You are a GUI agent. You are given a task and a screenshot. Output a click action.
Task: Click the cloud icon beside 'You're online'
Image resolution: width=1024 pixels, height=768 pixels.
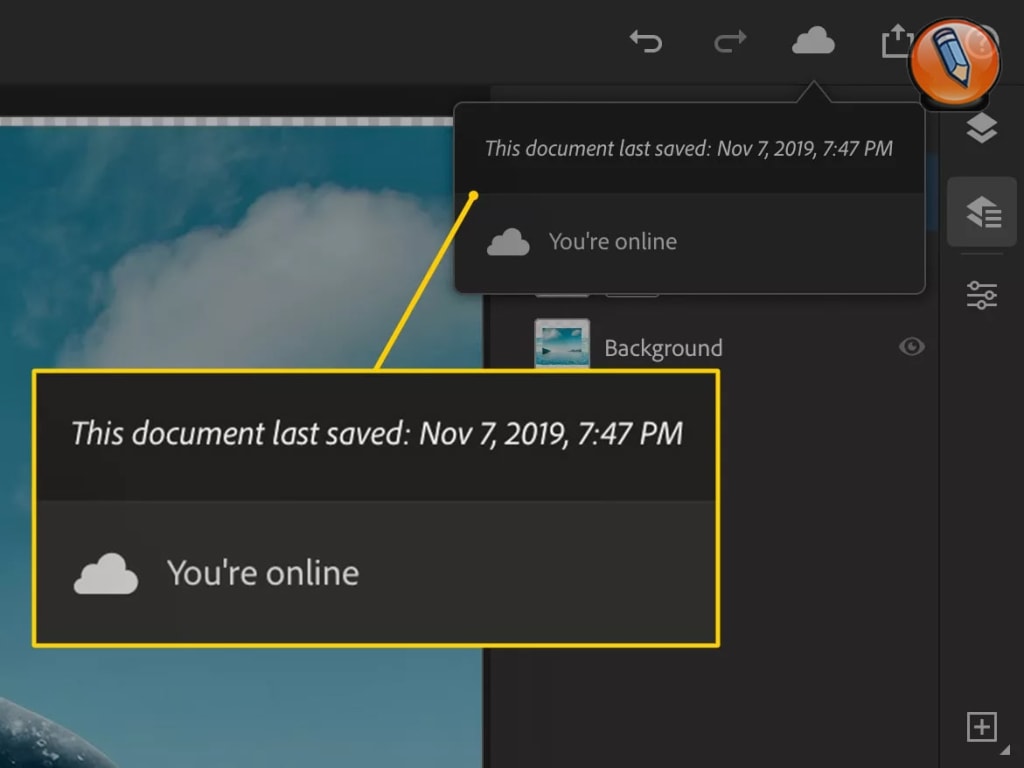pyautogui.click(x=508, y=242)
